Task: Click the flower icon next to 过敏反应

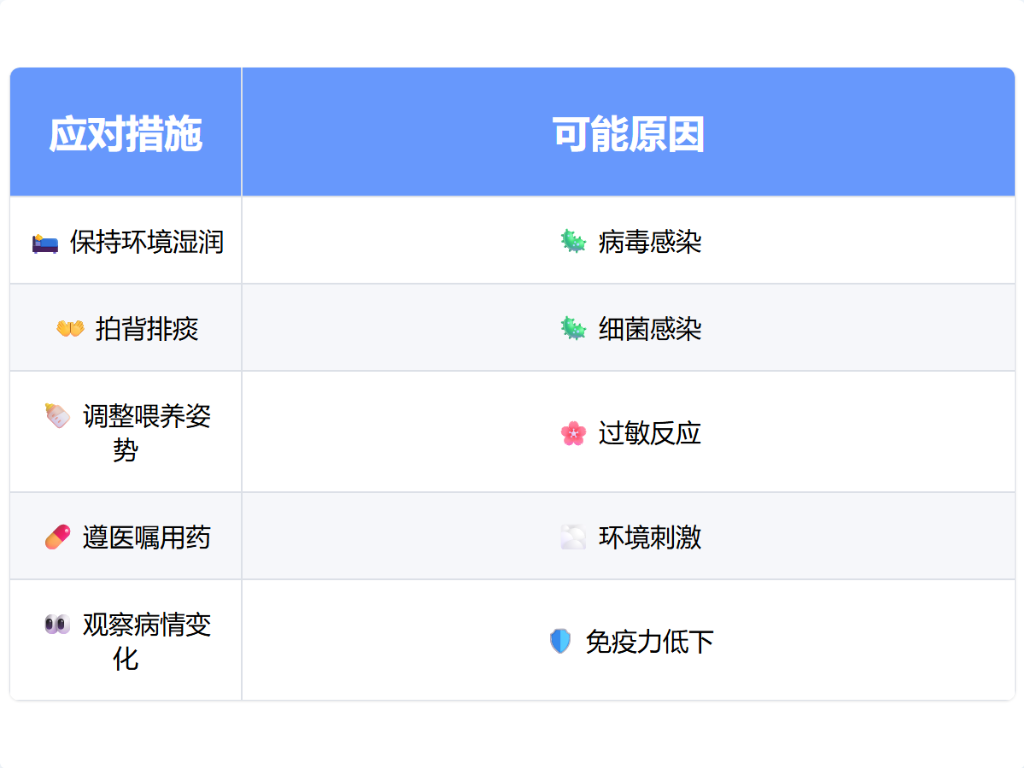Action: click(x=573, y=433)
